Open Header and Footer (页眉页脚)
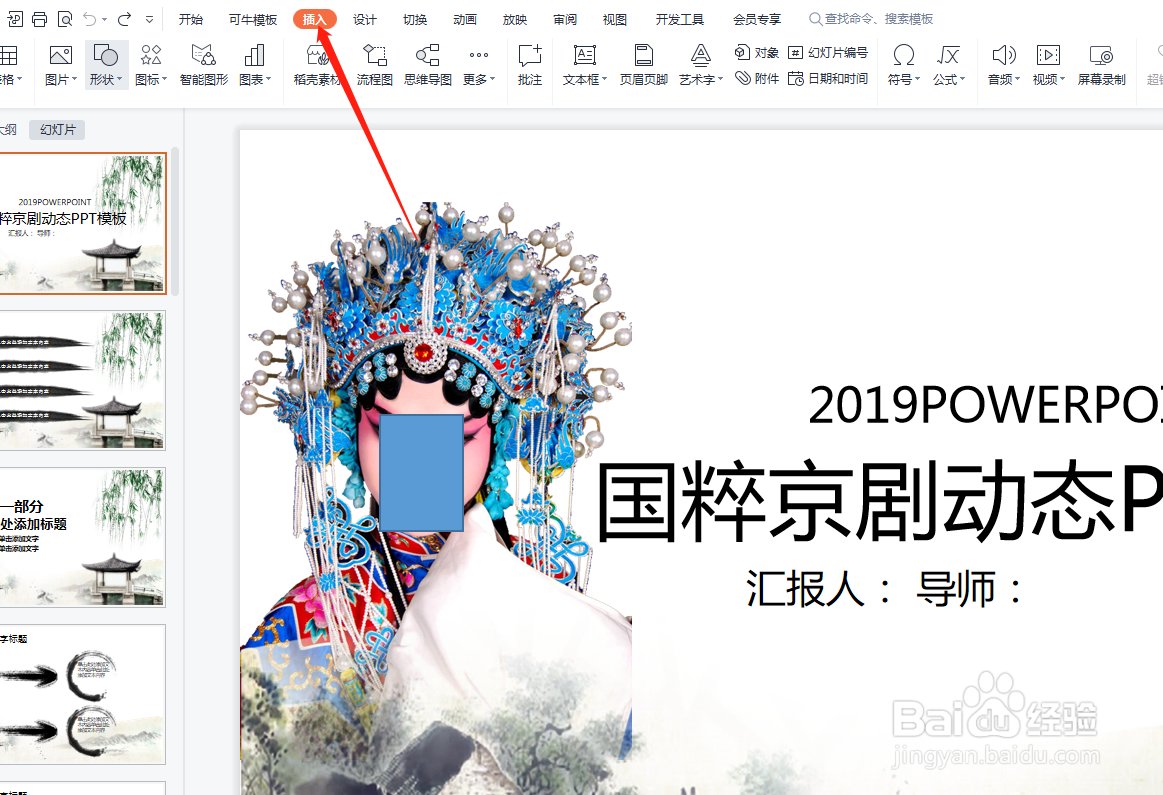Image resolution: width=1163 pixels, height=795 pixels. click(644, 64)
